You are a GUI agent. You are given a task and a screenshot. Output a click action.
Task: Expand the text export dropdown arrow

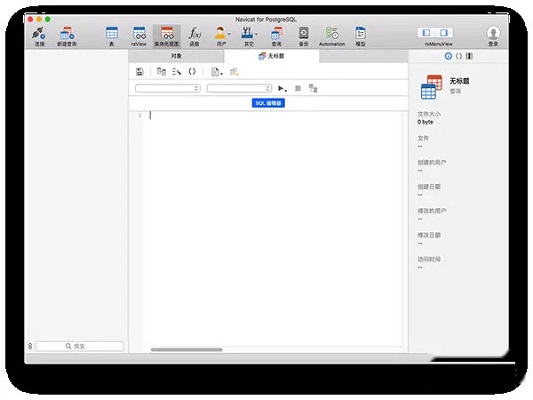[x=221, y=73]
